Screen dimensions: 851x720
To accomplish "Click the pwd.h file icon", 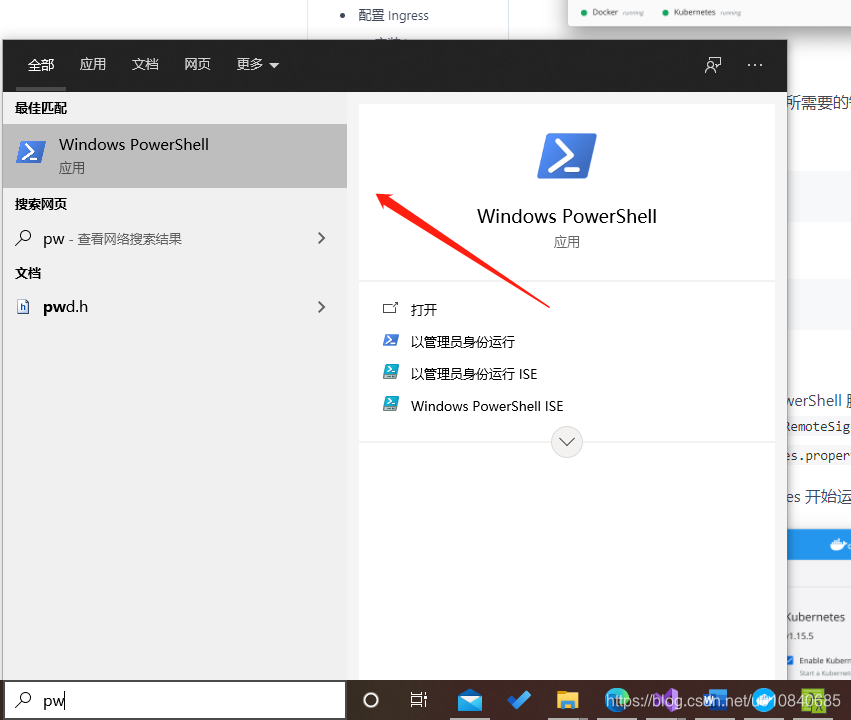I will click(x=23, y=307).
